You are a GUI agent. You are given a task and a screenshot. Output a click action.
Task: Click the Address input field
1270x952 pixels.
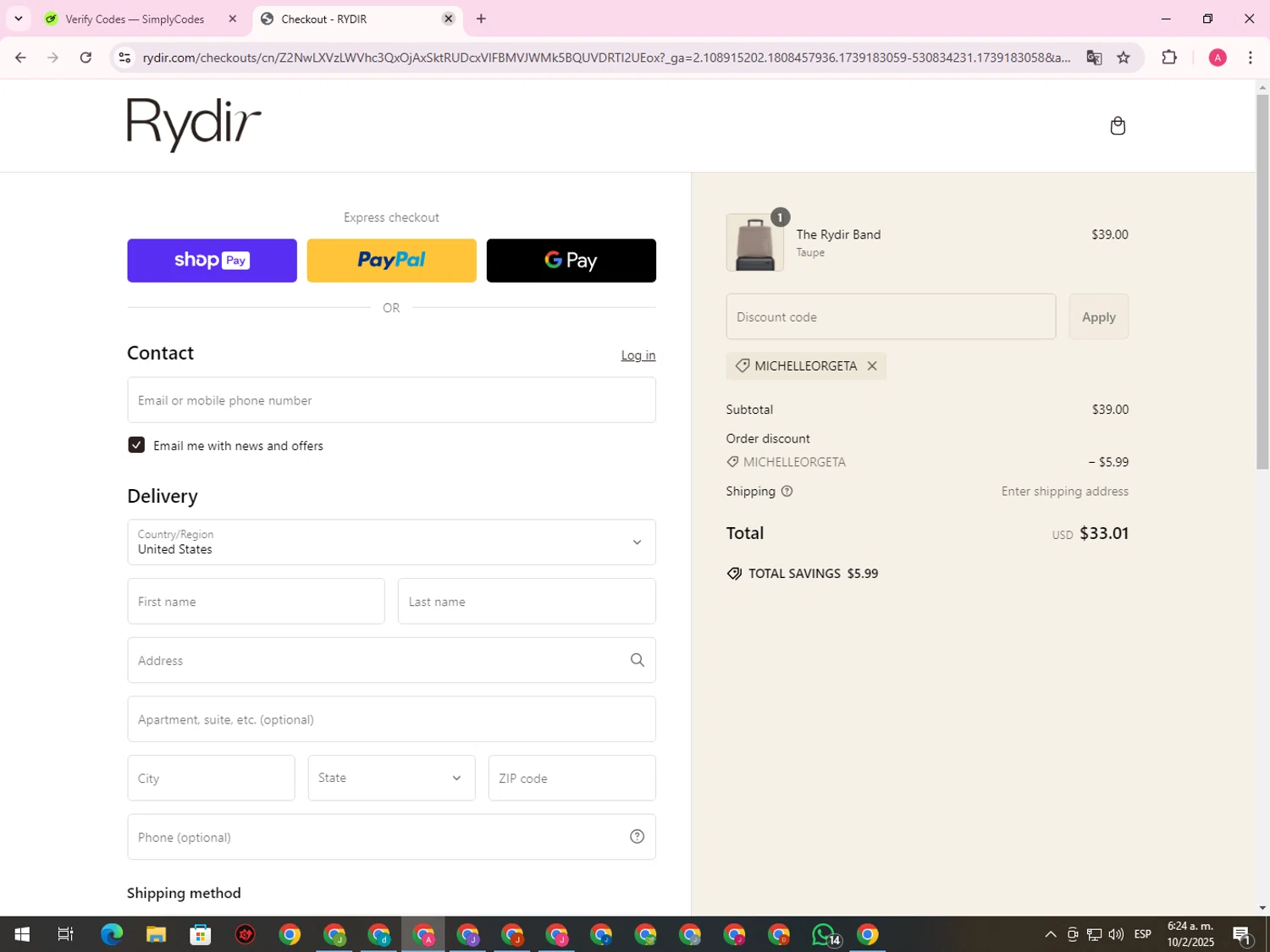[391, 660]
